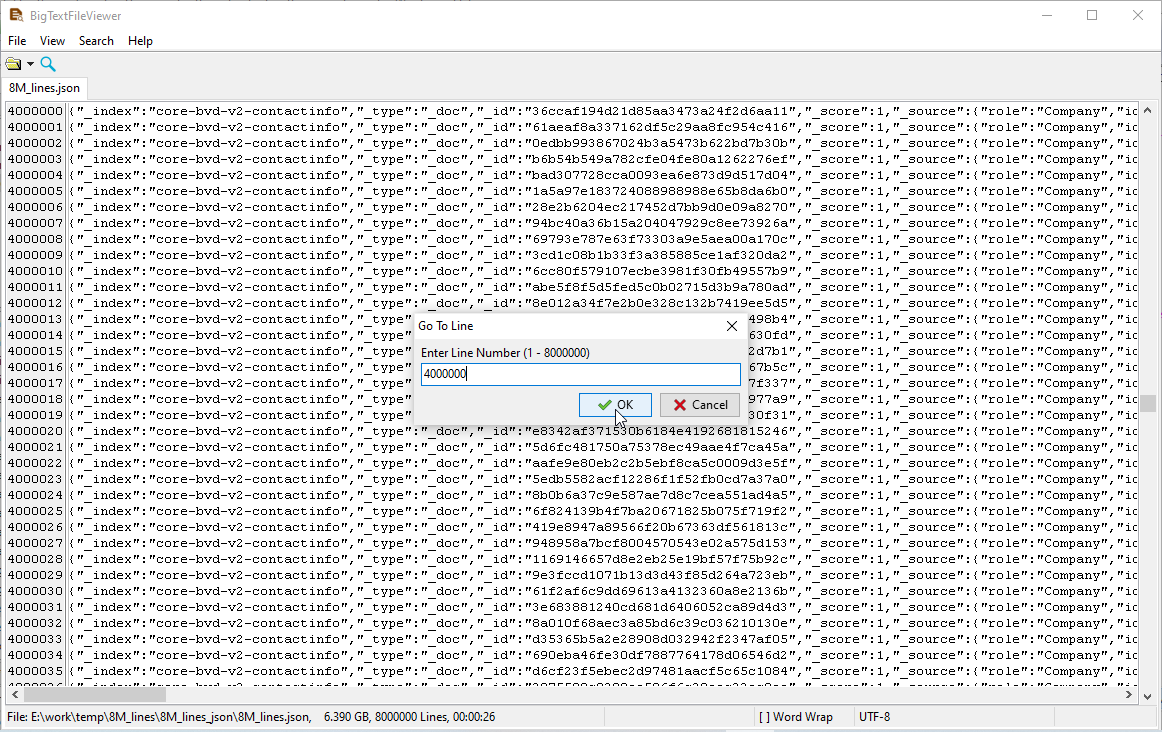Click the id "abe5f8f5d5fed5c0b02715d3b9a780ad" text

tap(660, 287)
